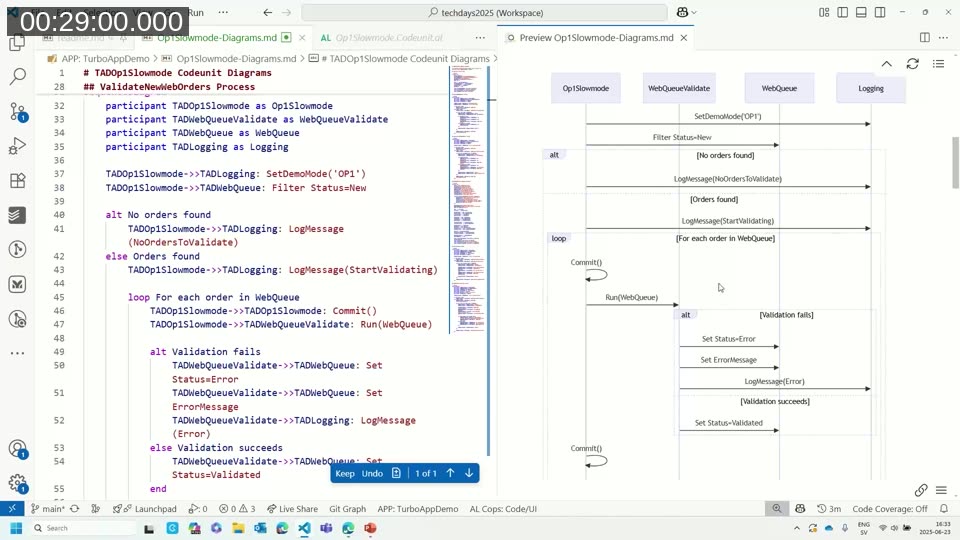Image resolution: width=960 pixels, height=540 pixels.
Task: Close the Op1Slowmode-Diagrams.md editor tab
Action: [302, 37]
